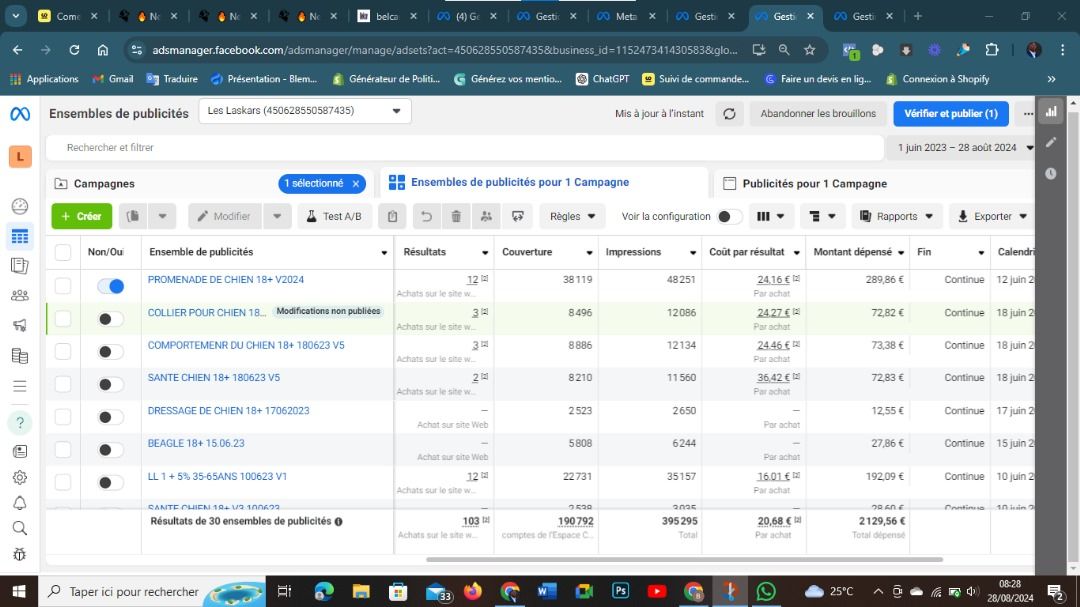Image resolution: width=1080 pixels, height=607 pixels.
Task: Check the box for PROMENADE DE CHIEN row
Action: 63,285
